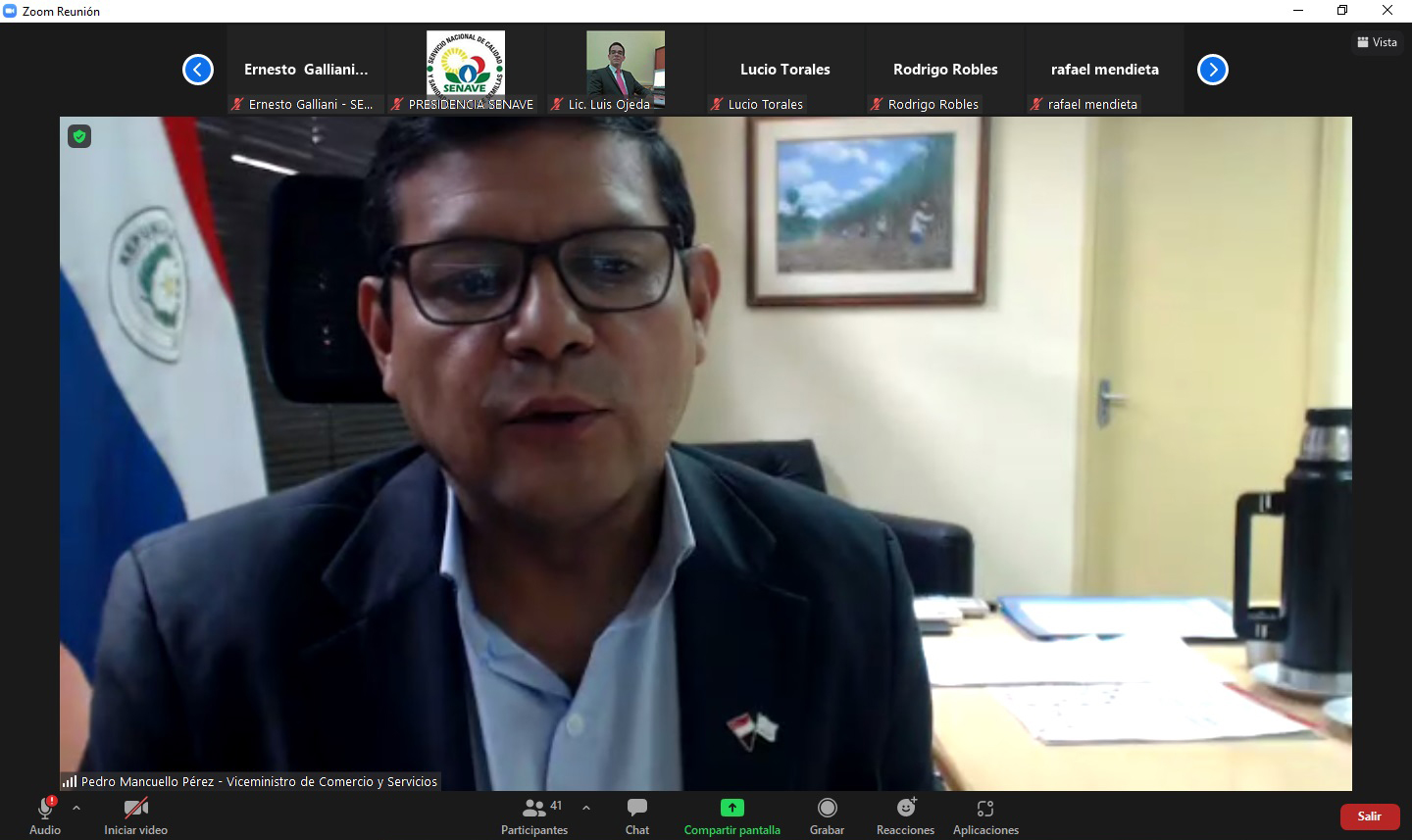Select the Ernesto Galliani participant tile

click(306, 70)
